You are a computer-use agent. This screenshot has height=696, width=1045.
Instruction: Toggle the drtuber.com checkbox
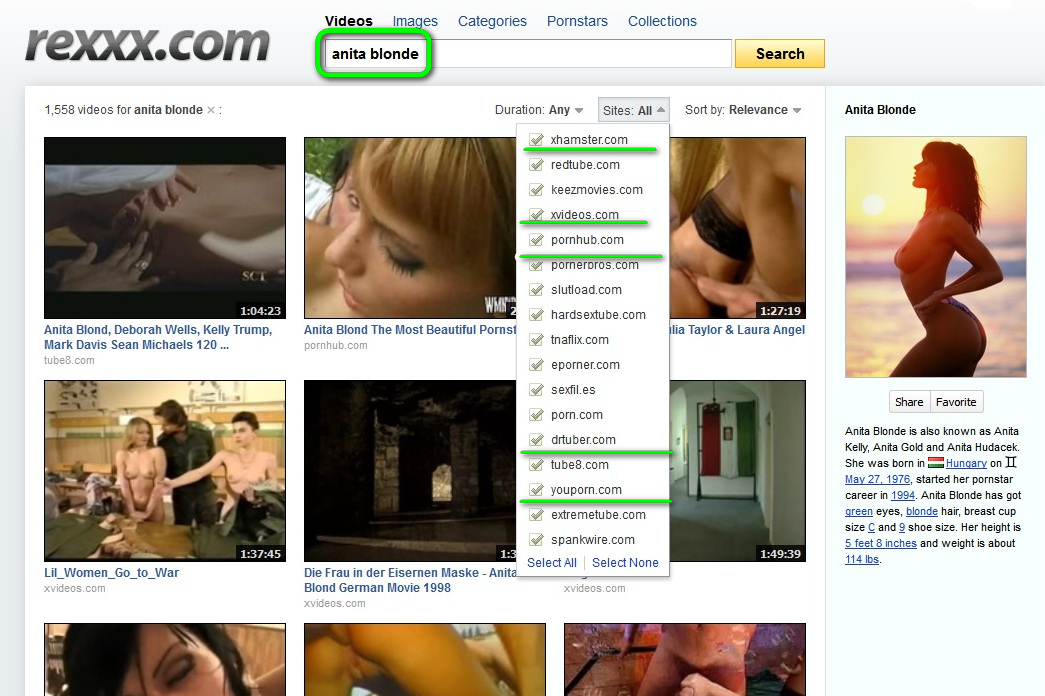point(536,439)
